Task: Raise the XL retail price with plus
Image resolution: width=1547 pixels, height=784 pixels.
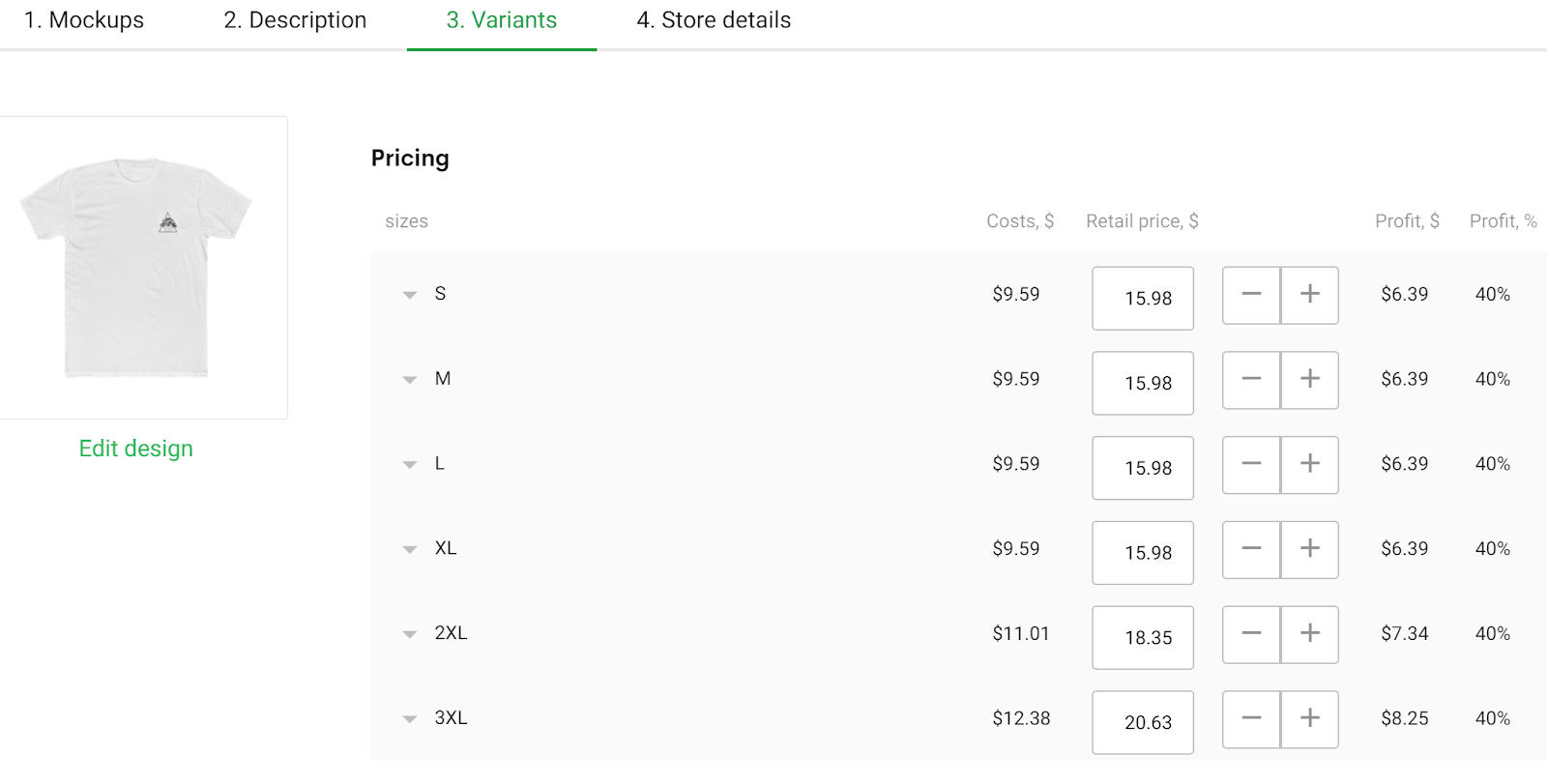Action: (1309, 549)
